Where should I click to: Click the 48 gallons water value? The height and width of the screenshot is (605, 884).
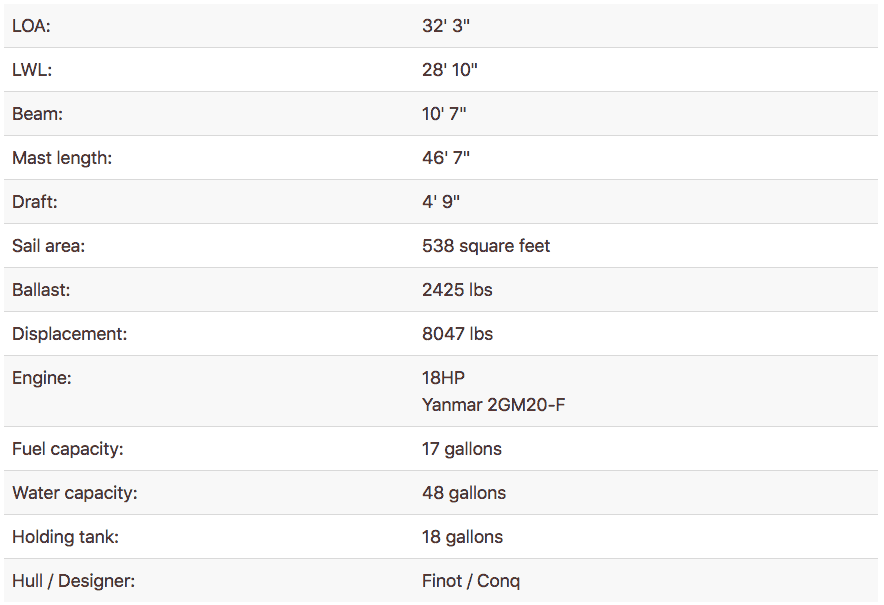pyautogui.click(x=464, y=493)
